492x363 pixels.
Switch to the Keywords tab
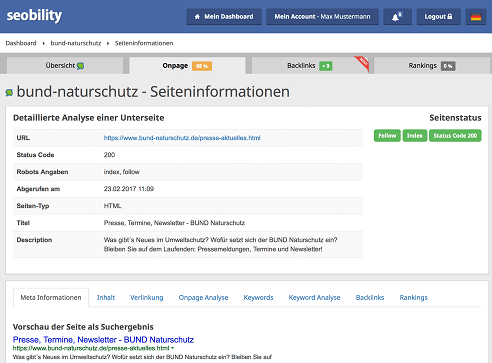(x=258, y=298)
